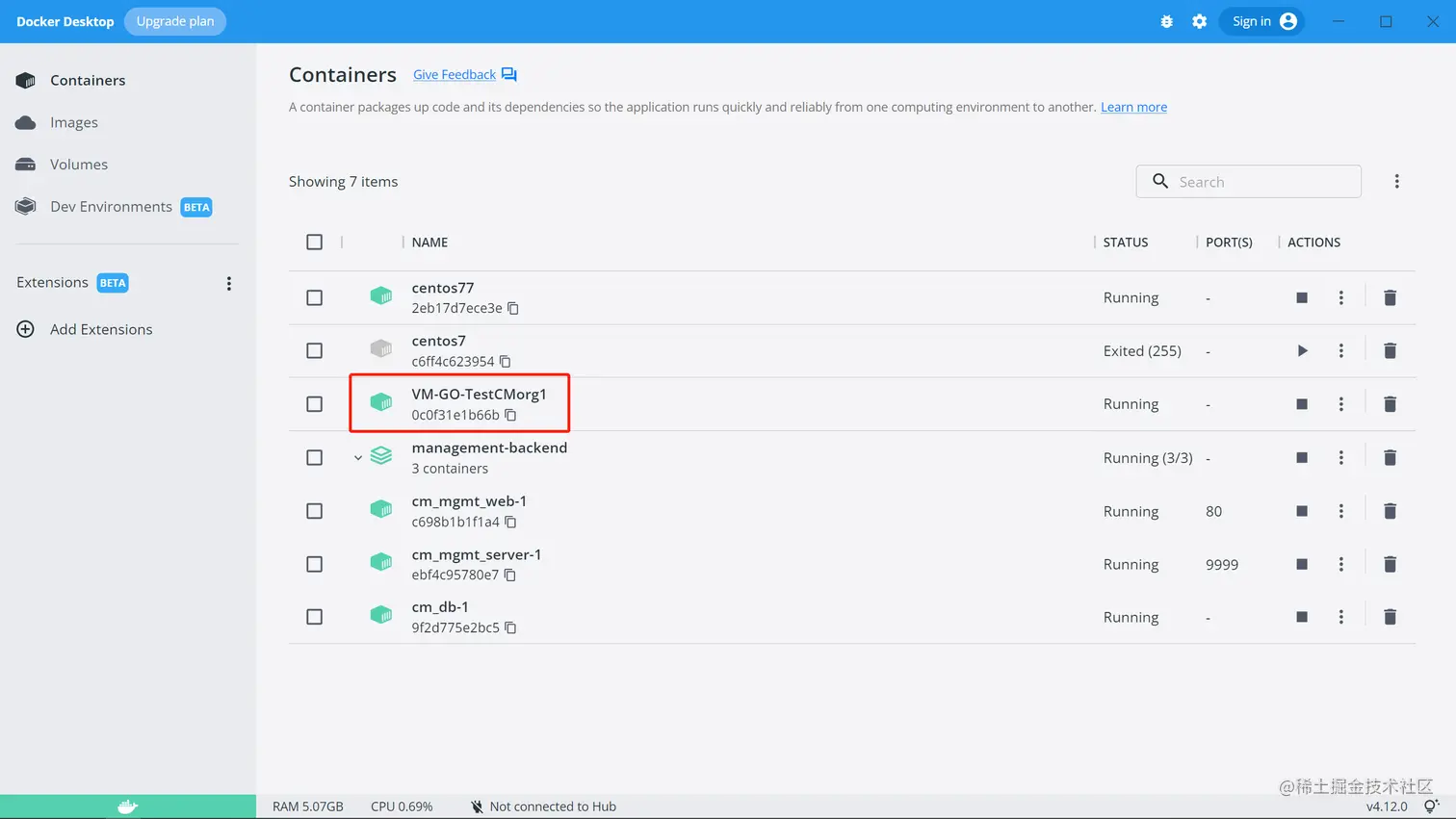Open the Settings gear icon
This screenshot has width=1456, height=819.
[x=1199, y=21]
